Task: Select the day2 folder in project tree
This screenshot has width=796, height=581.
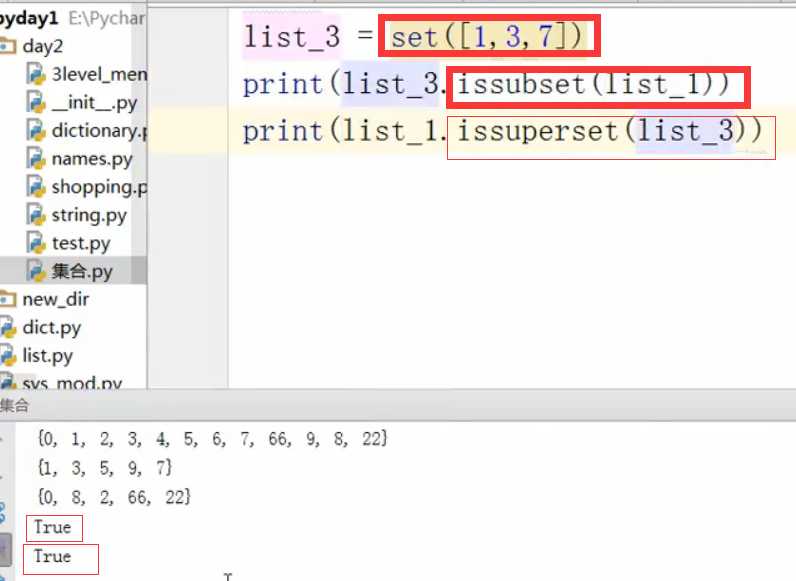Action: point(43,46)
